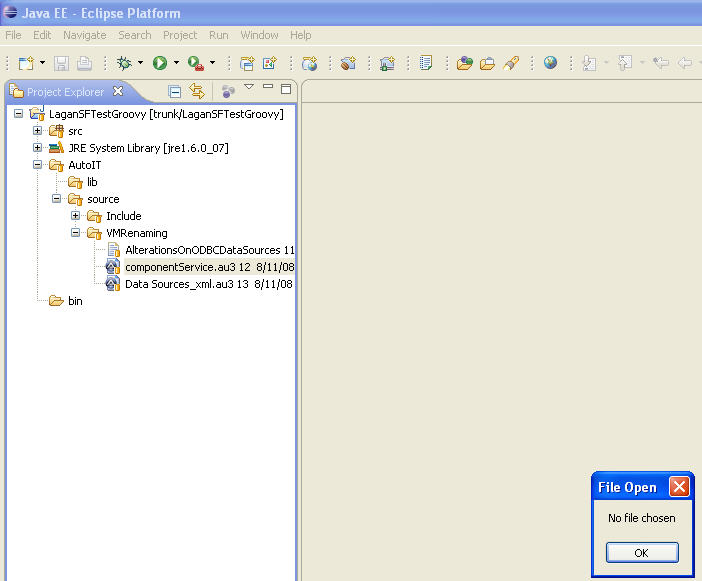Click the Save disk icon
This screenshot has height=581, width=702.
click(61, 63)
